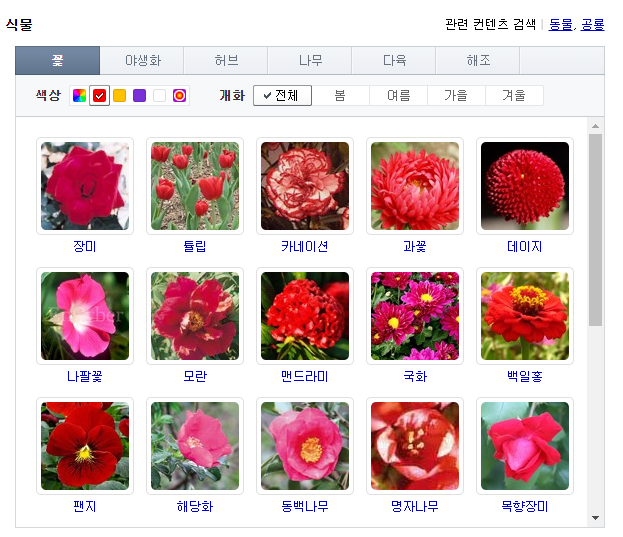The image size is (623, 537).
Task: Open the 국화 flower photo
Action: (415, 316)
